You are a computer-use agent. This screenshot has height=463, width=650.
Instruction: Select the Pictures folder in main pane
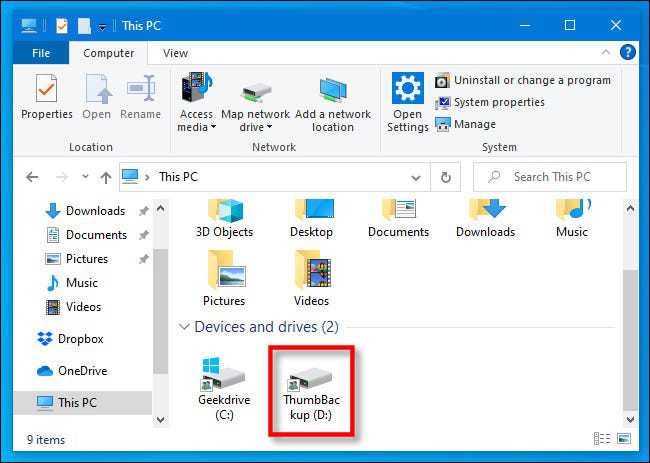click(x=224, y=278)
